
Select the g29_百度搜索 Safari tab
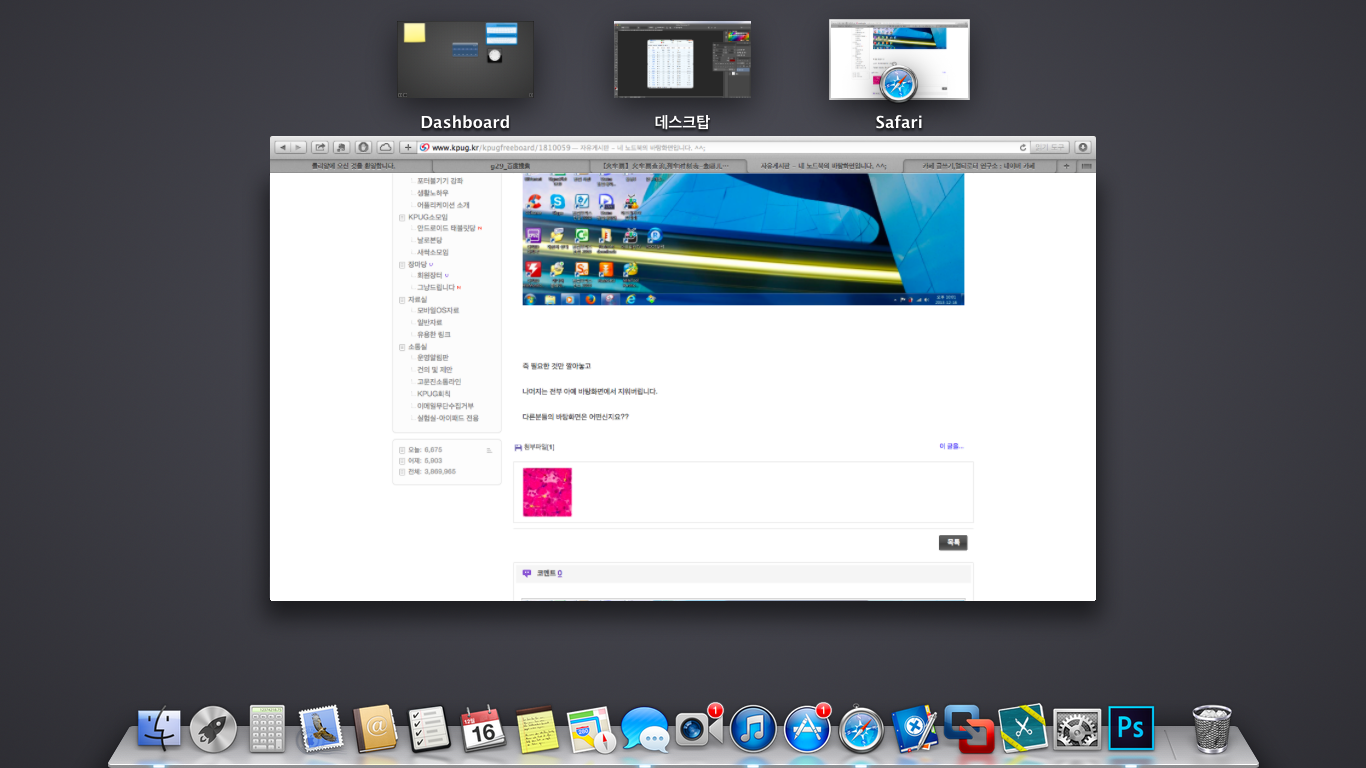[x=510, y=166]
